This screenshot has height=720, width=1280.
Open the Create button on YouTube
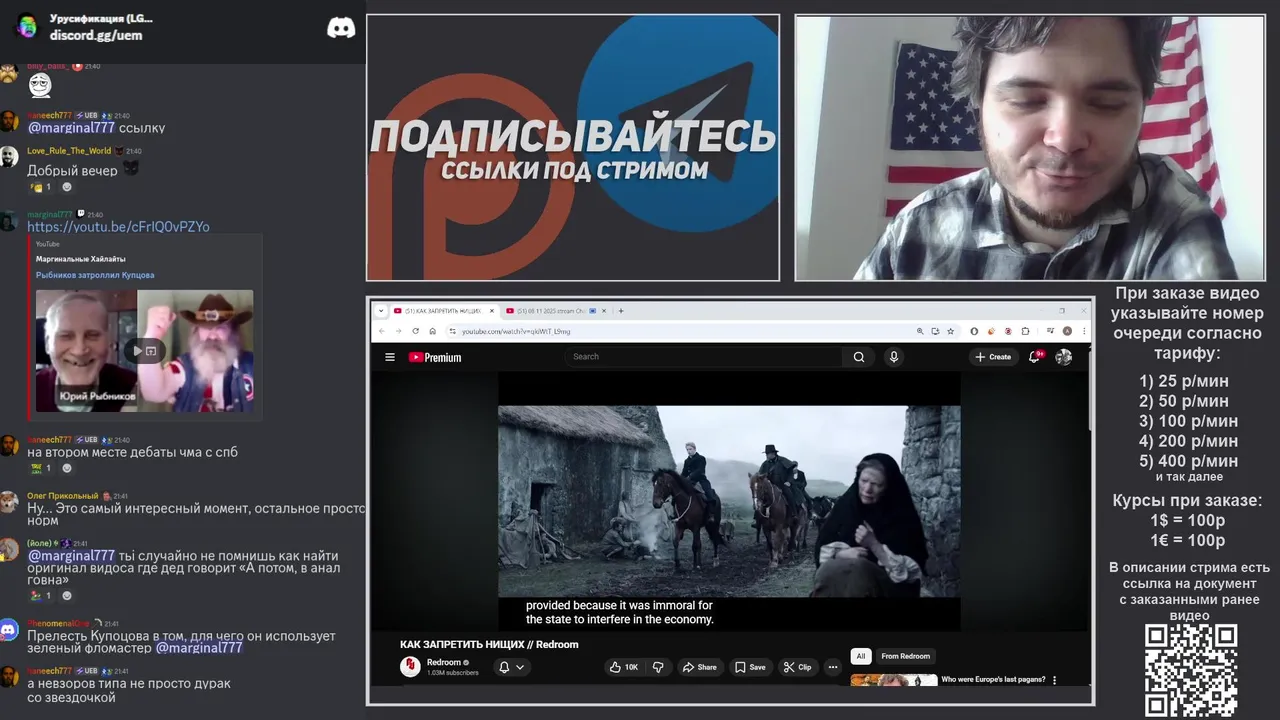tap(993, 357)
